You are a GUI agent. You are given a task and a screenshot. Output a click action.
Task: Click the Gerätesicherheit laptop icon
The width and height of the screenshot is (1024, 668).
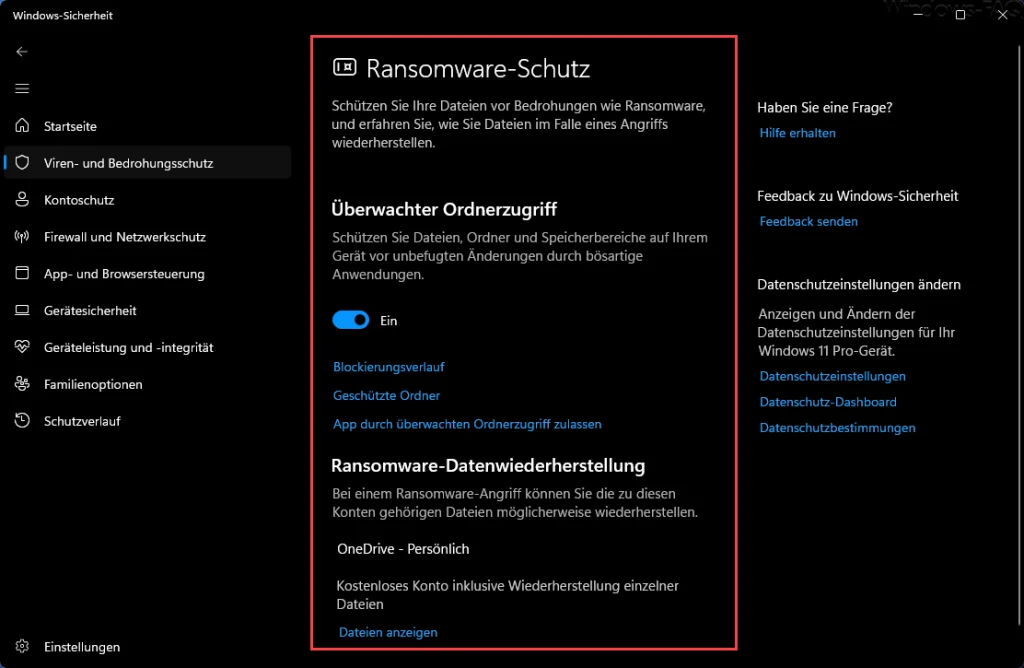[x=22, y=310]
